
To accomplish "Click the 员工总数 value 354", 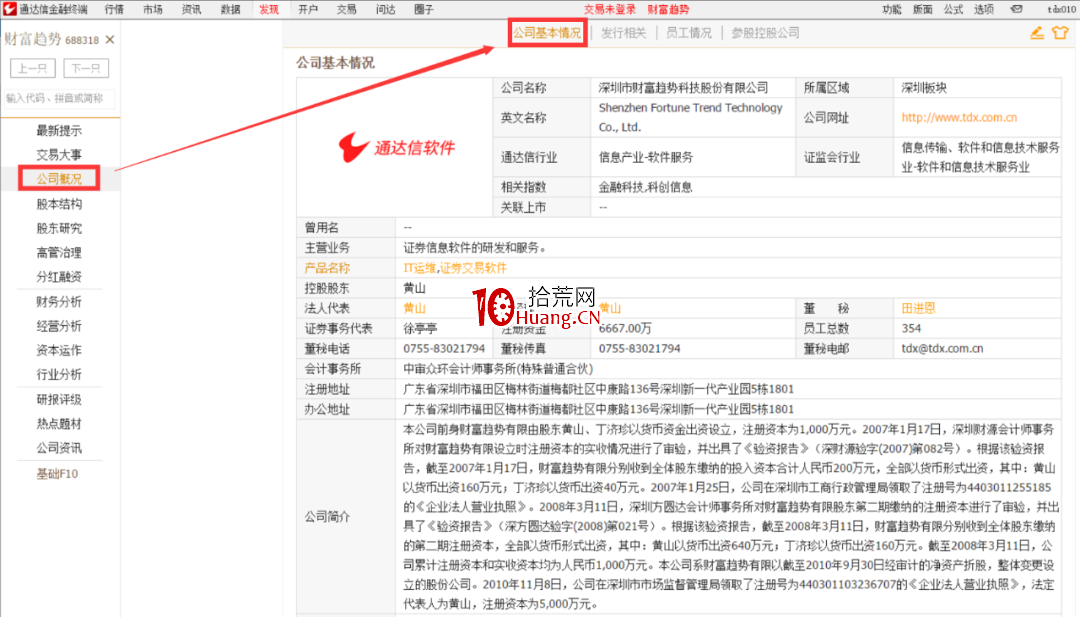I will point(911,328).
